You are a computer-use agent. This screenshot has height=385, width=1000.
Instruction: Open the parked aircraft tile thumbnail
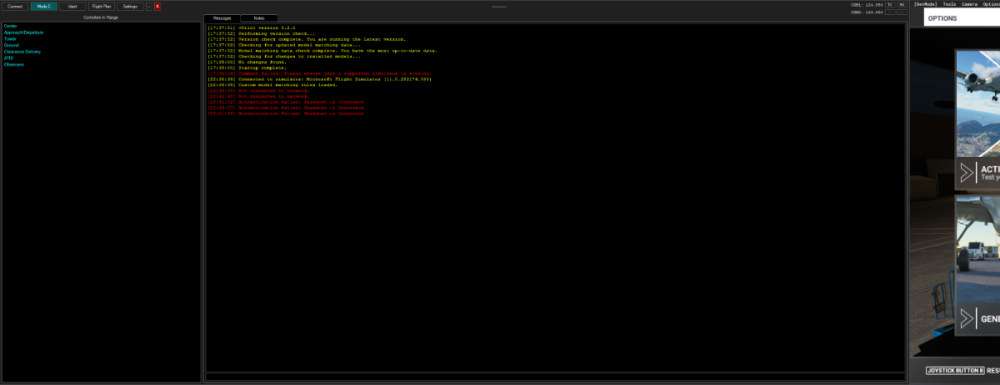click(x=978, y=249)
